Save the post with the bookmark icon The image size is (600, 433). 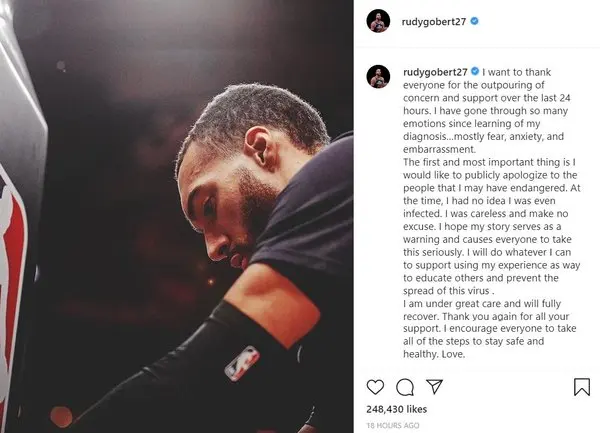(x=582, y=387)
